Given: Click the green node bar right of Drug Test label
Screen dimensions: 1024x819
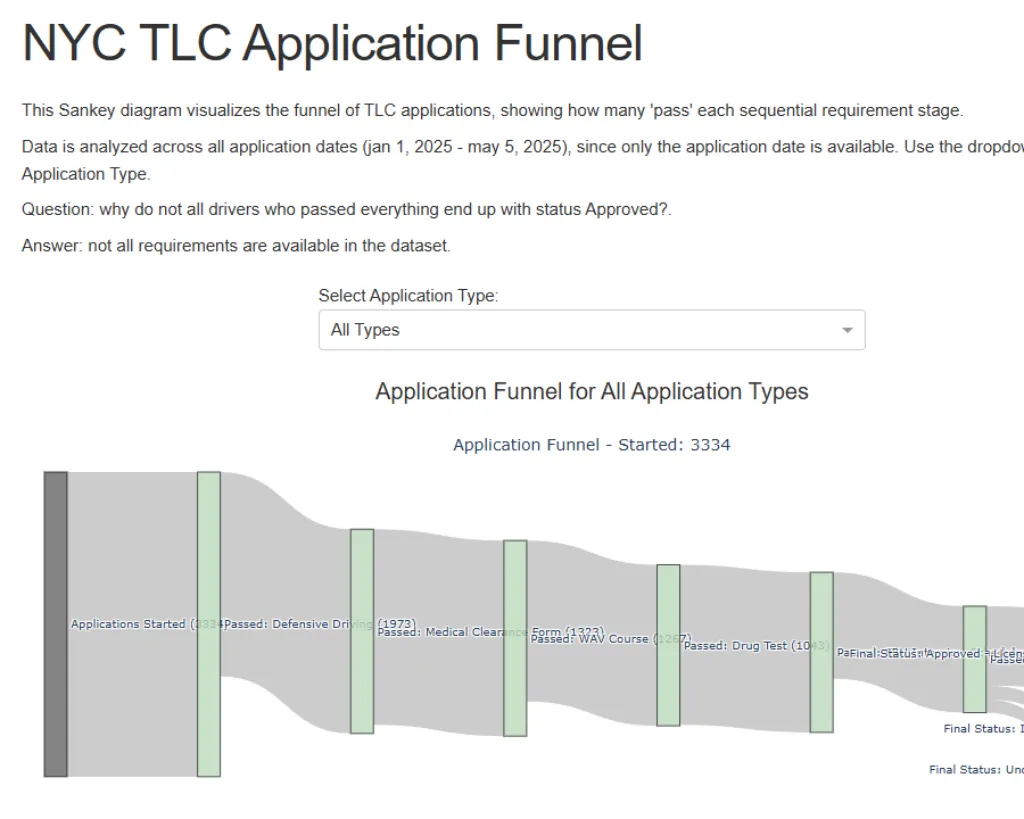Looking at the screenshot, I should pos(821,652).
